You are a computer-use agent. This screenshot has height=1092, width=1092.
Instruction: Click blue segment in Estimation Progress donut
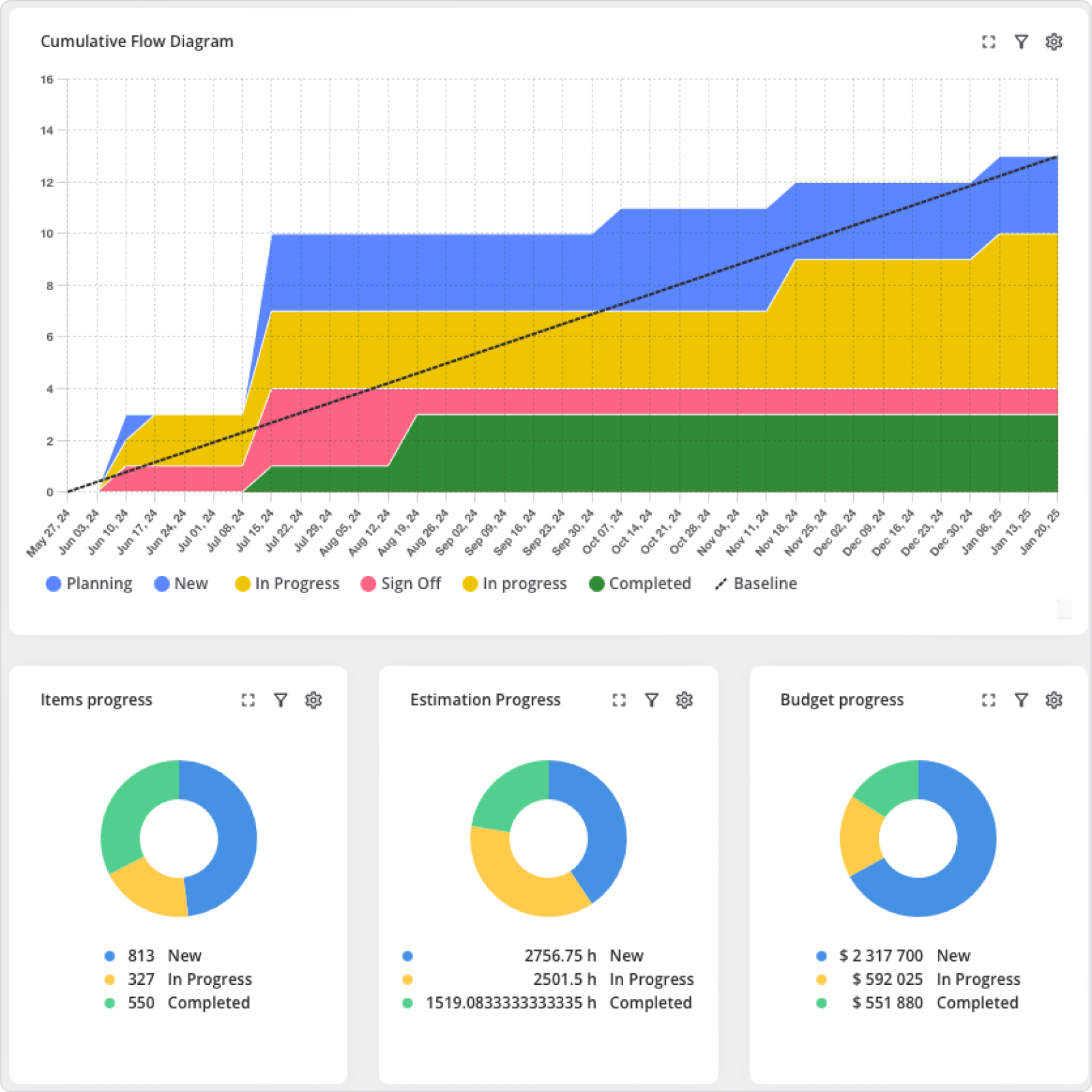click(604, 819)
